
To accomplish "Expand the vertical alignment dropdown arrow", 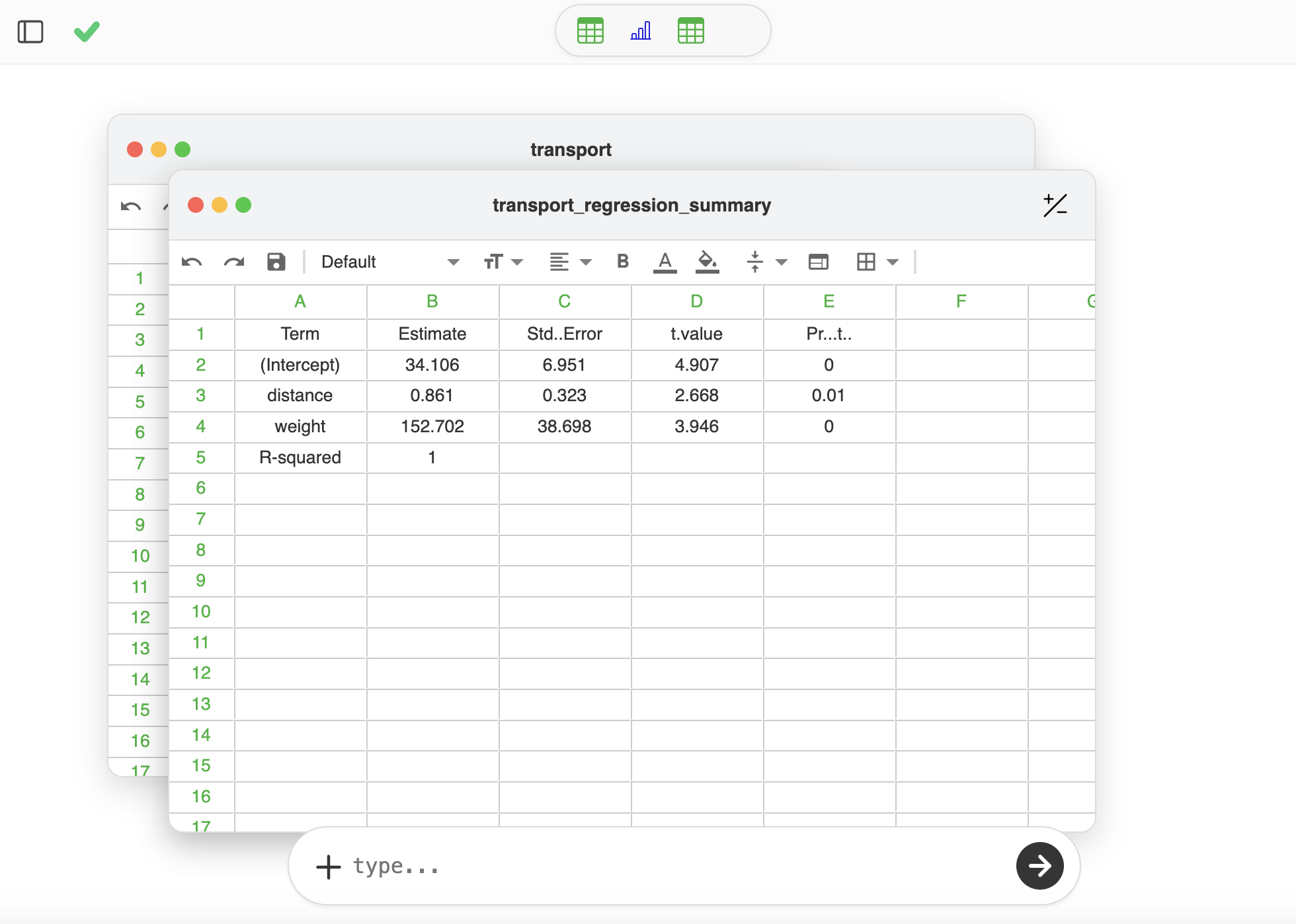I will [782, 262].
